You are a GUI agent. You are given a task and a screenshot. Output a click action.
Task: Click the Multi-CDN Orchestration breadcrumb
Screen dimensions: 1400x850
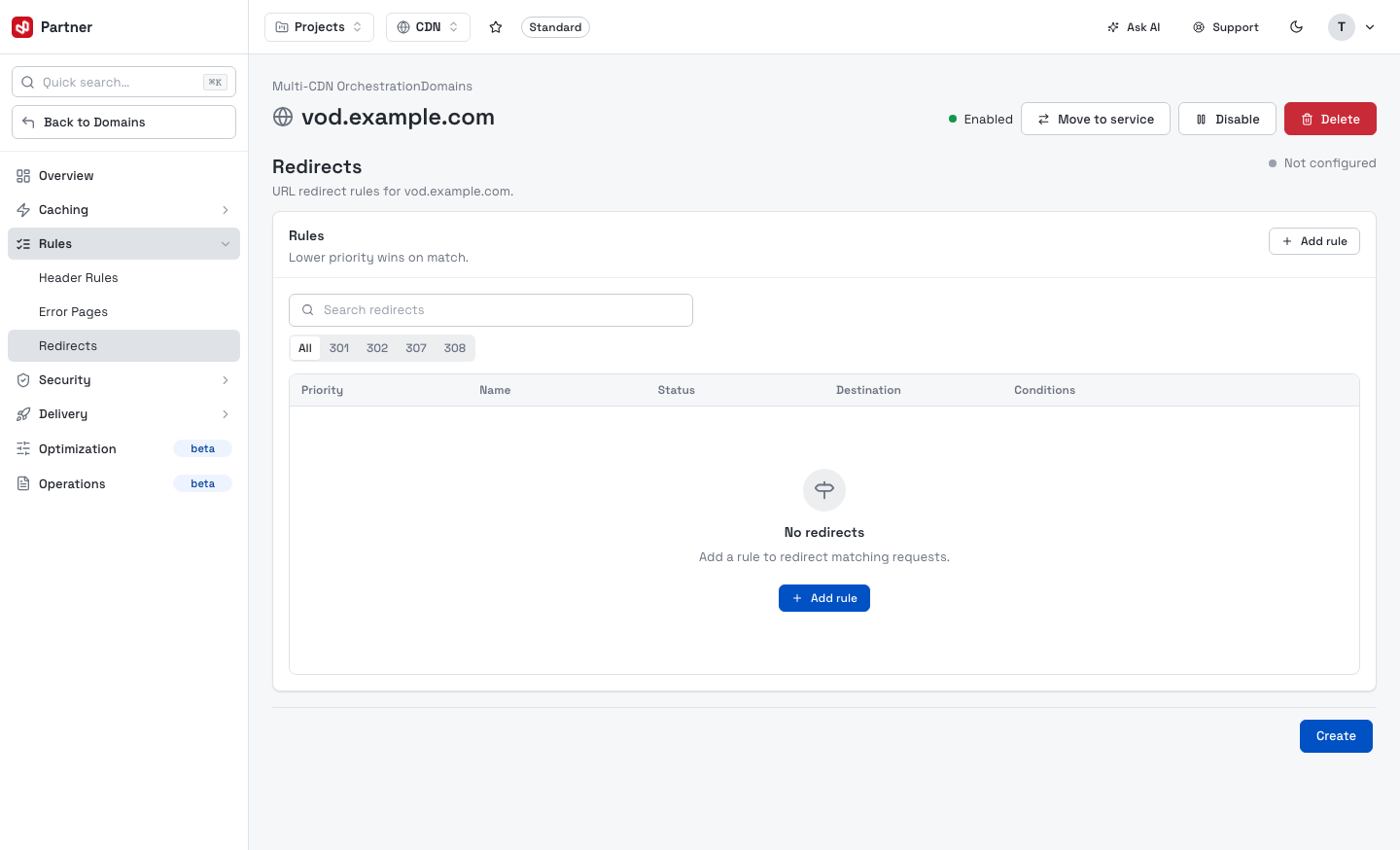(x=346, y=87)
